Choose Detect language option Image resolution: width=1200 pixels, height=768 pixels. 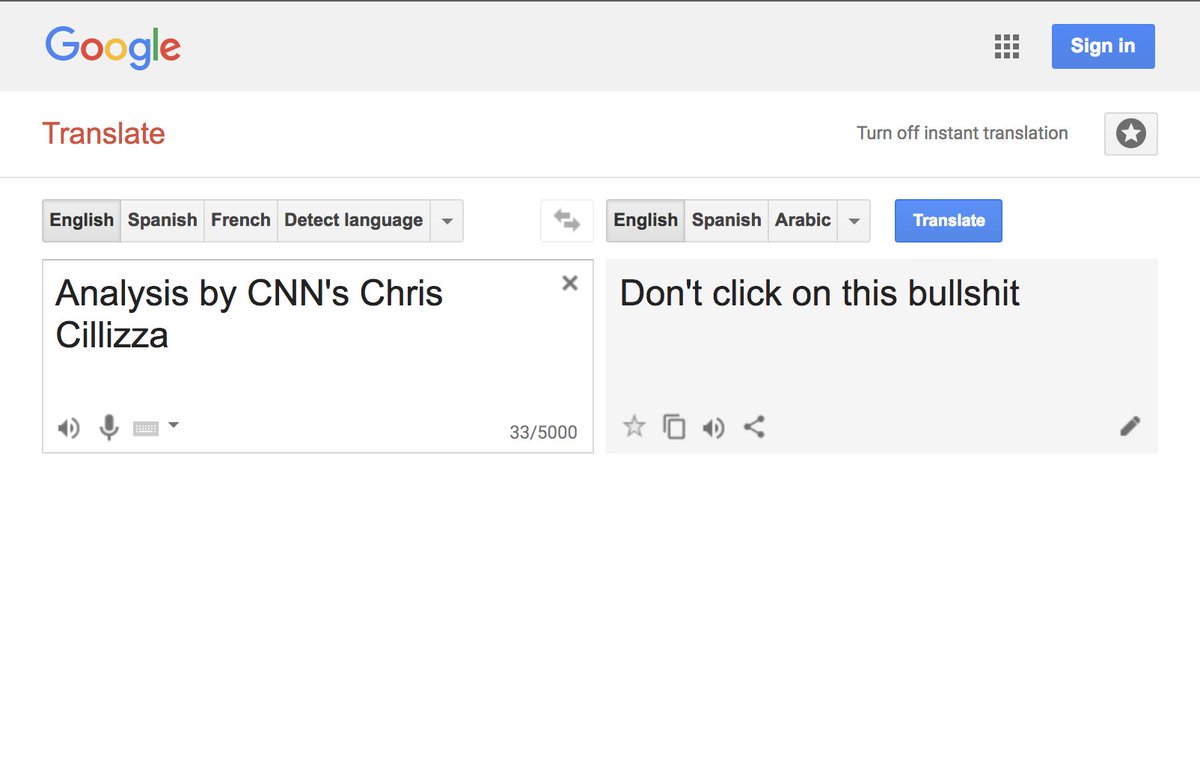point(354,220)
